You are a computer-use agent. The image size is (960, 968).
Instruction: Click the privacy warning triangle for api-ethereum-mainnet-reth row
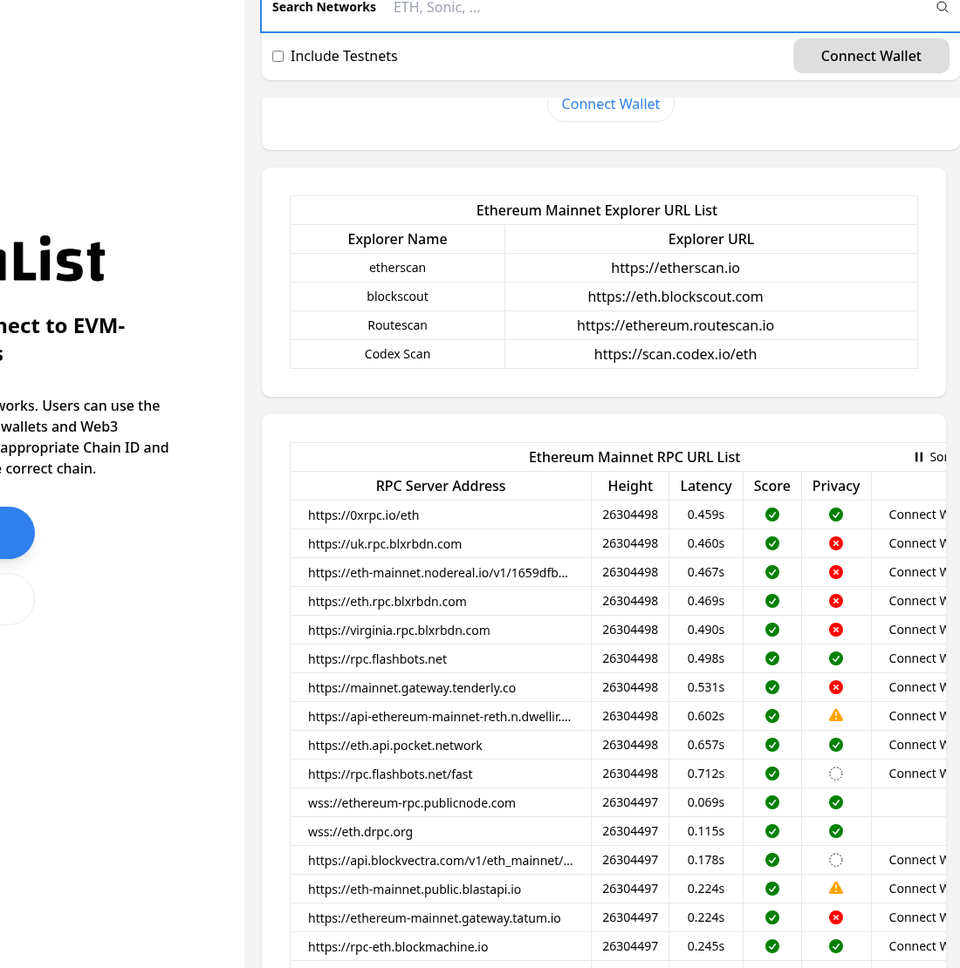point(836,716)
